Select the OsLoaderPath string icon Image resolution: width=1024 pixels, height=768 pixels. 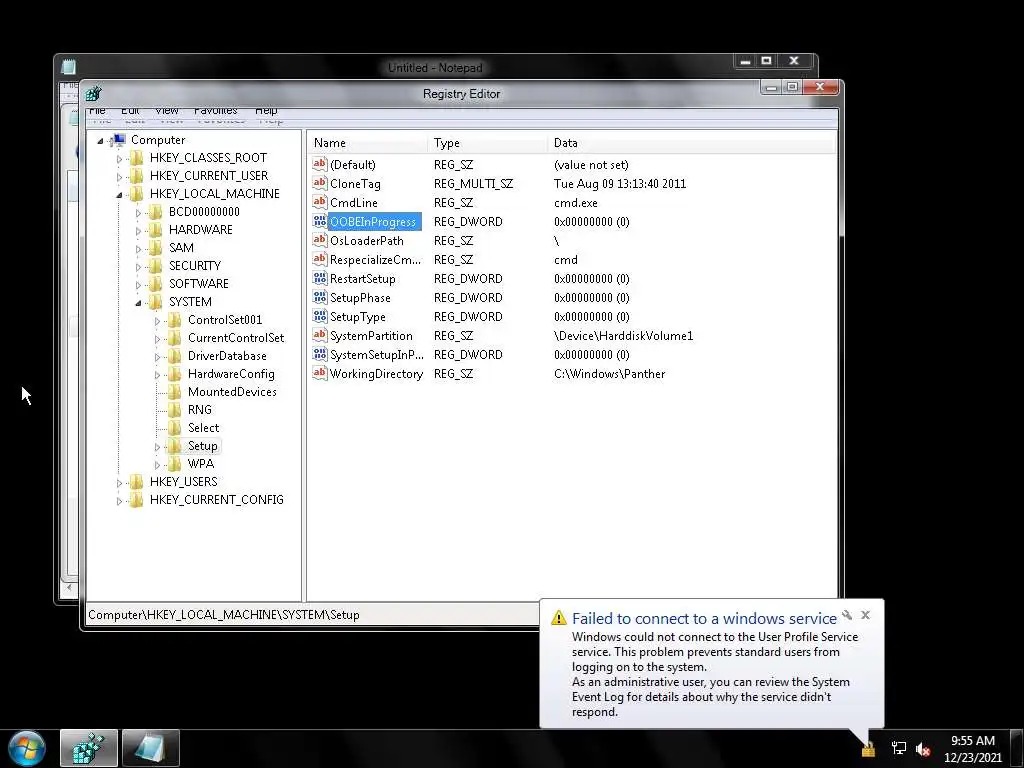click(x=319, y=240)
